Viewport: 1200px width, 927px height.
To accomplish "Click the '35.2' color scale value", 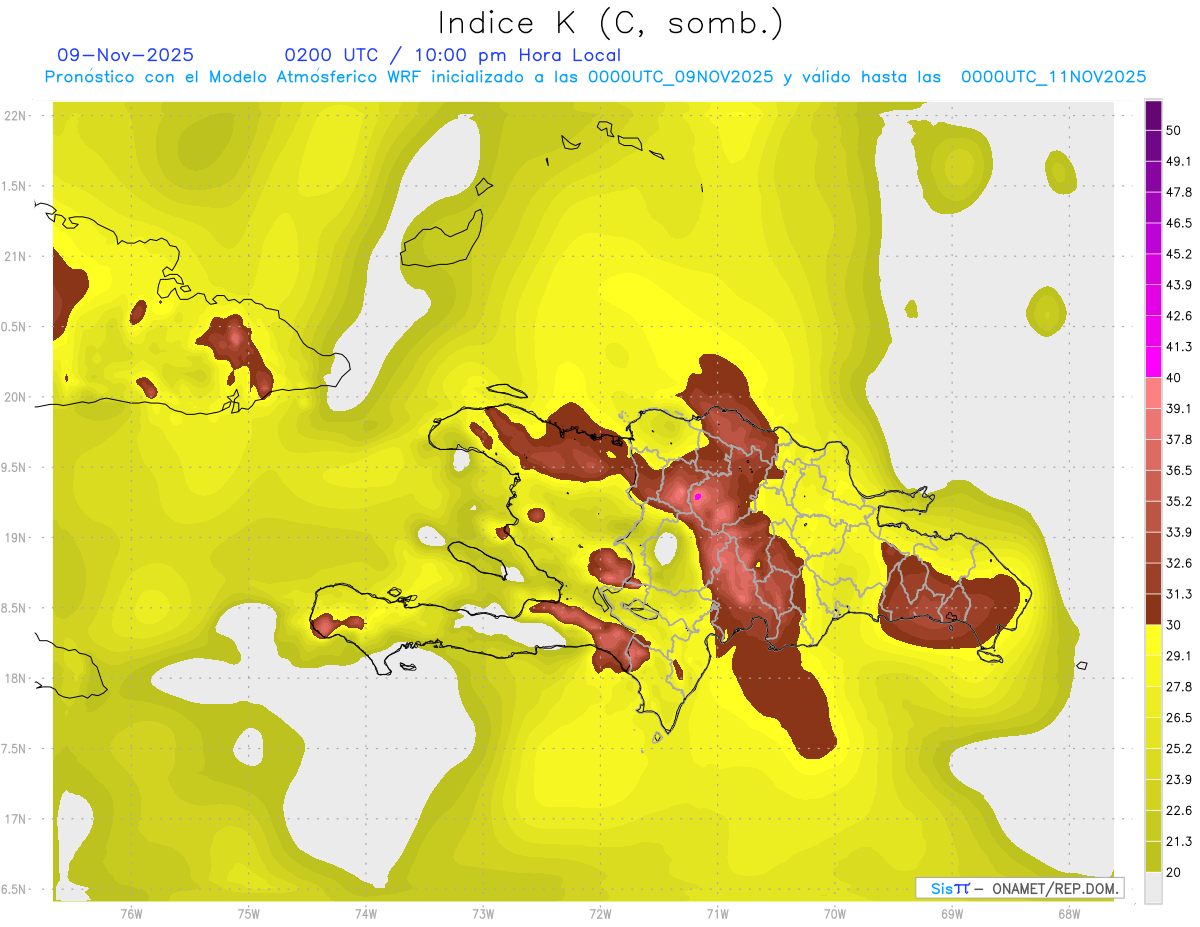I will (1179, 501).
